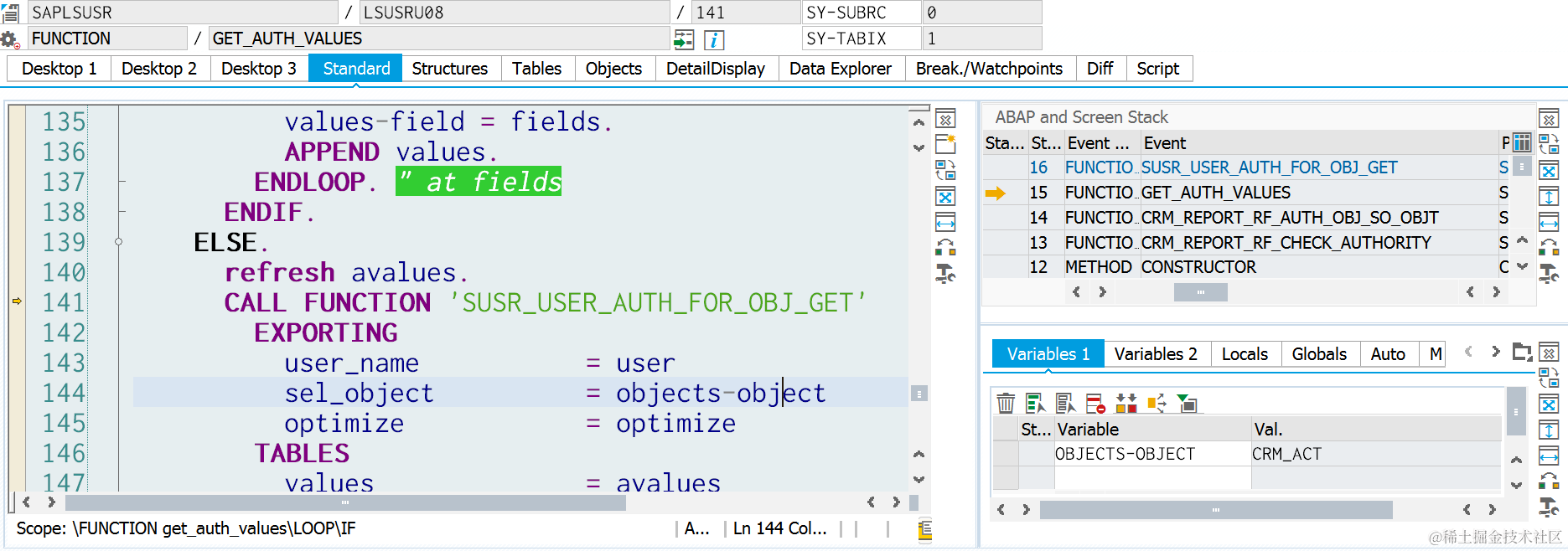The width and height of the screenshot is (1568, 551).
Task: Delete variables with the trash icon
Action: click(1006, 404)
